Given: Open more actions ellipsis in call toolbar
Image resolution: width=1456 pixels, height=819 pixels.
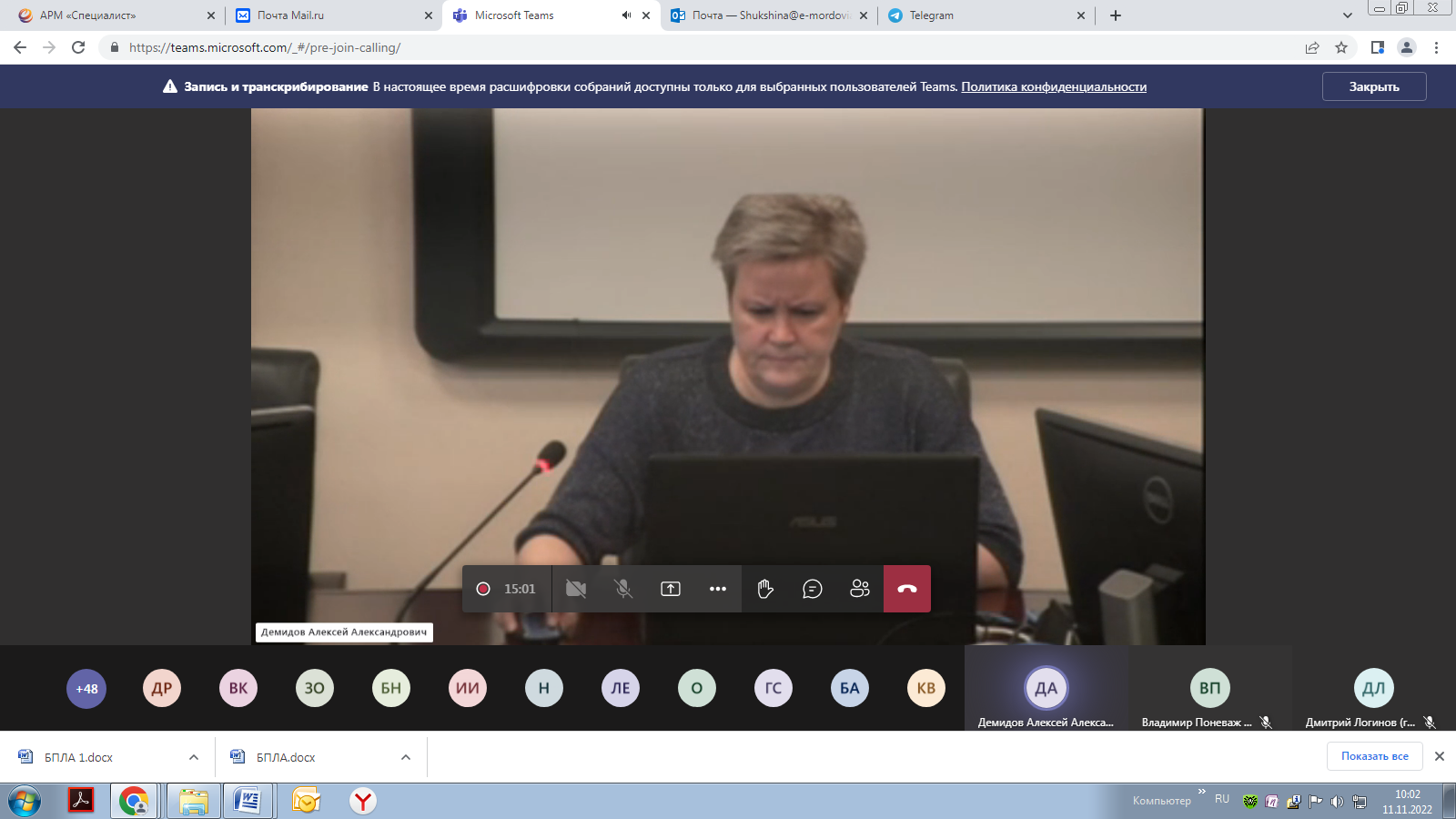Looking at the screenshot, I should (x=718, y=589).
